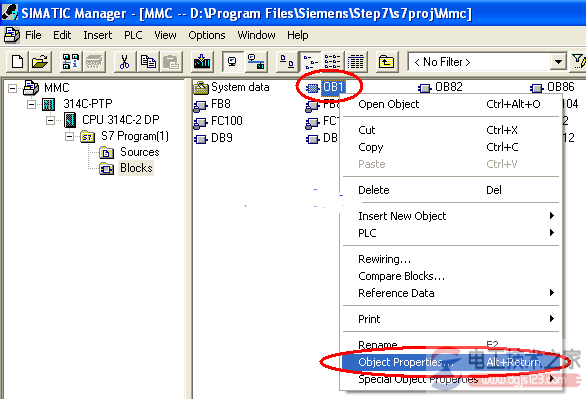
Task: Switch to Large Icons view button
Action: (287, 62)
